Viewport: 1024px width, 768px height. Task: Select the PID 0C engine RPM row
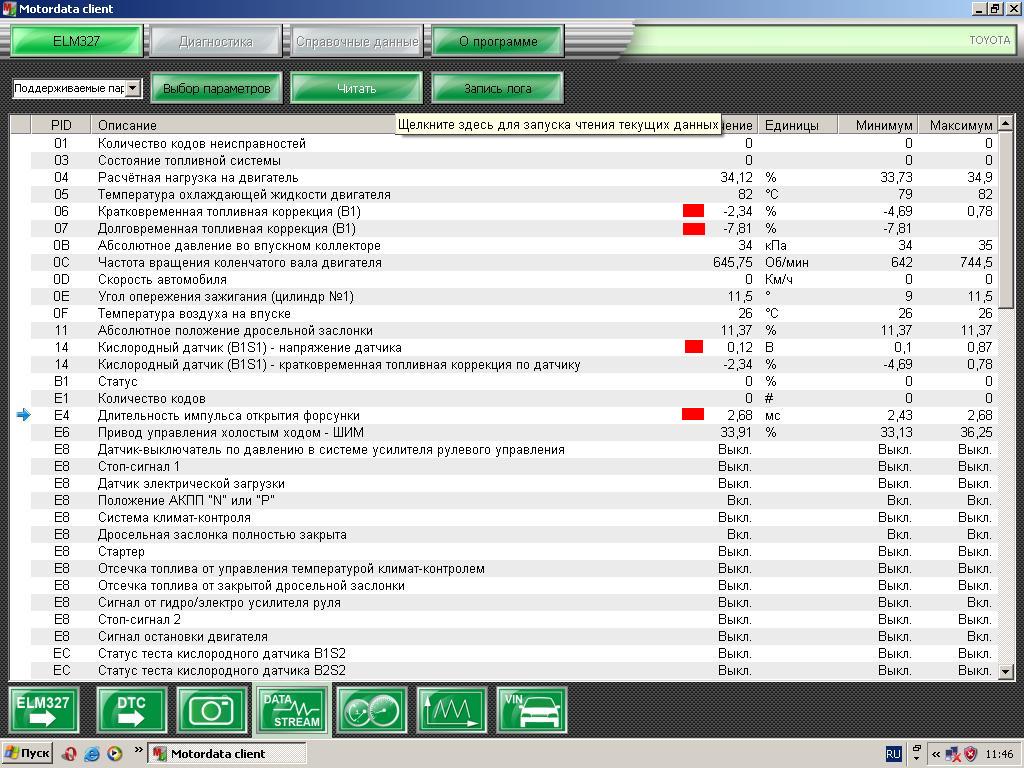(504, 263)
